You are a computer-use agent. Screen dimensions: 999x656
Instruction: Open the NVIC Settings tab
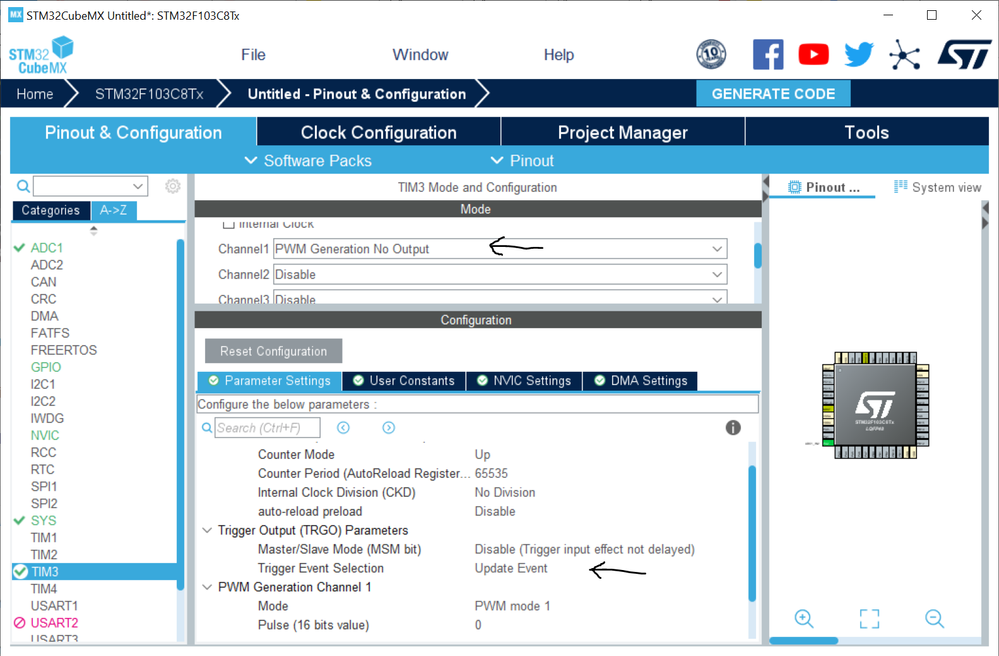click(524, 381)
